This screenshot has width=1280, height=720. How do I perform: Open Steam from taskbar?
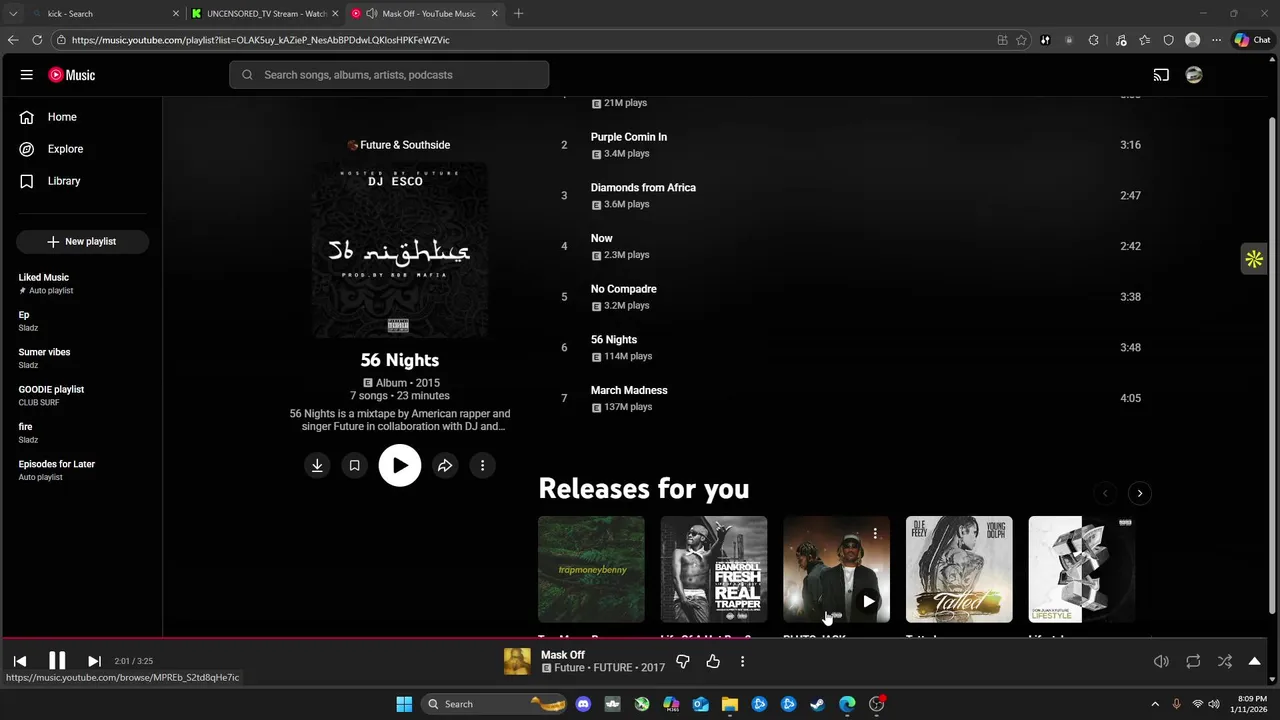tap(817, 704)
